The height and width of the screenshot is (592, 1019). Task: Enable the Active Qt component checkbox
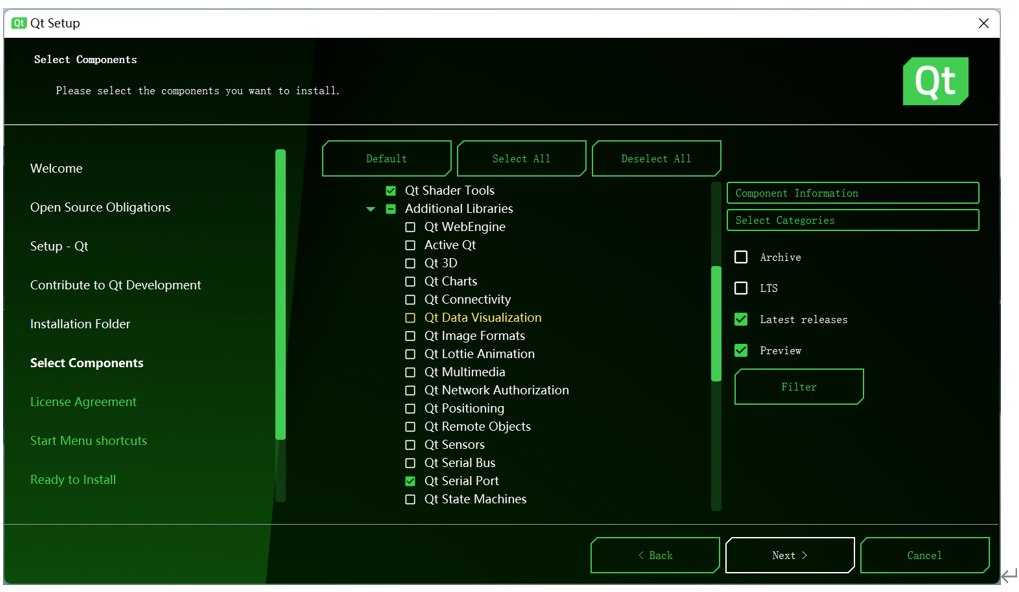(410, 245)
